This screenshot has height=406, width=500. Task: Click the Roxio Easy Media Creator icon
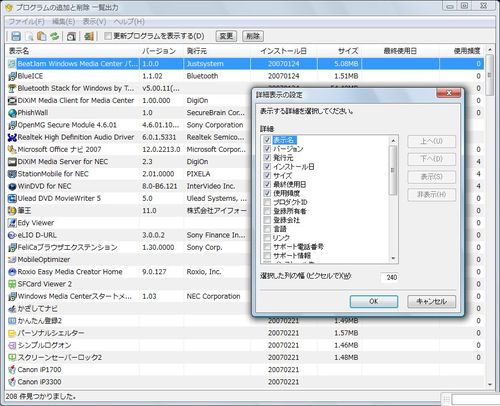(x=12, y=272)
